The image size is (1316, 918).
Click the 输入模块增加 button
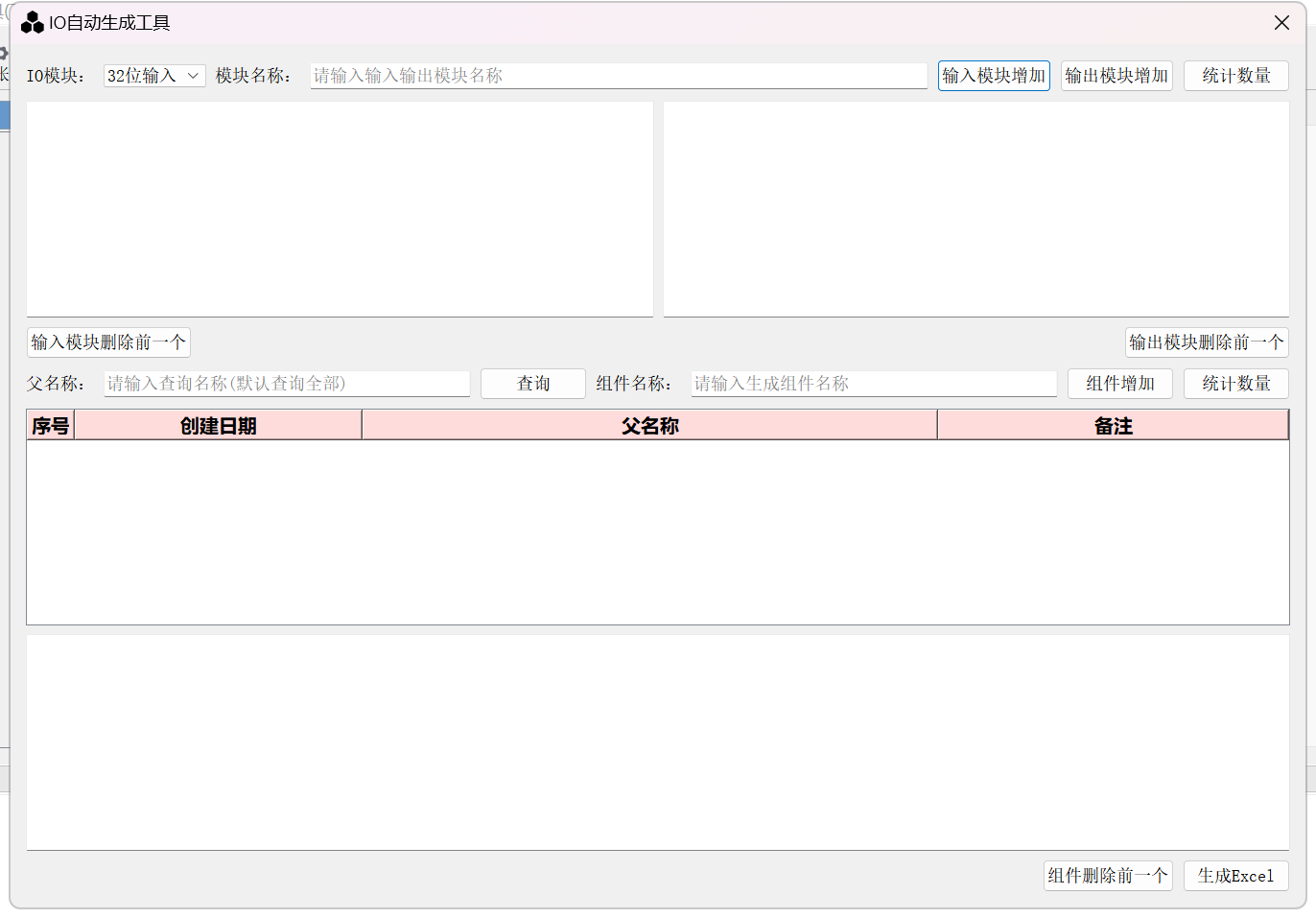(994, 76)
